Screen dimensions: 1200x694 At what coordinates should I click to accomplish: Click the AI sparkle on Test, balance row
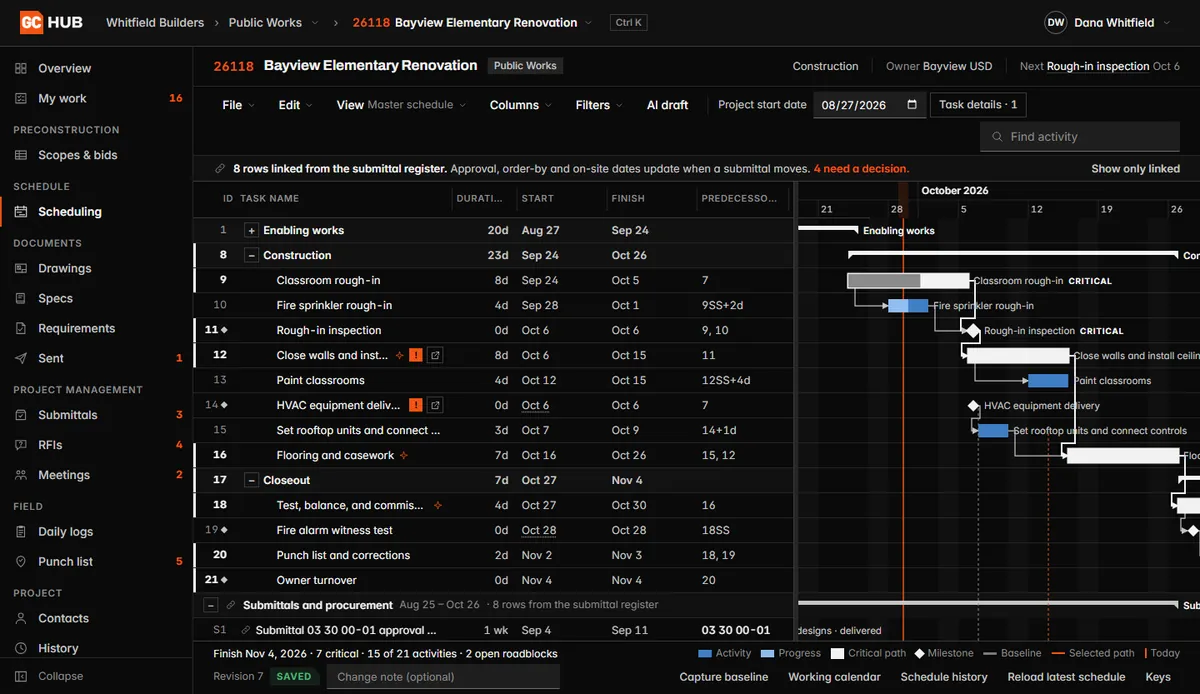point(438,505)
